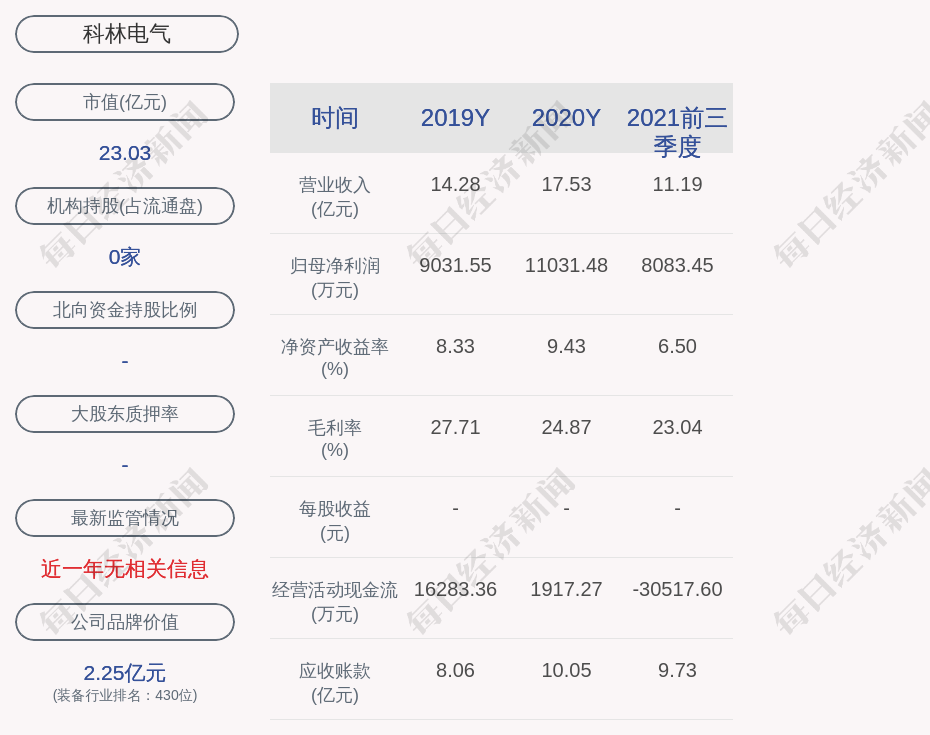Click the 应收账款 row label
The image size is (930, 735).
click(x=335, y=682)
